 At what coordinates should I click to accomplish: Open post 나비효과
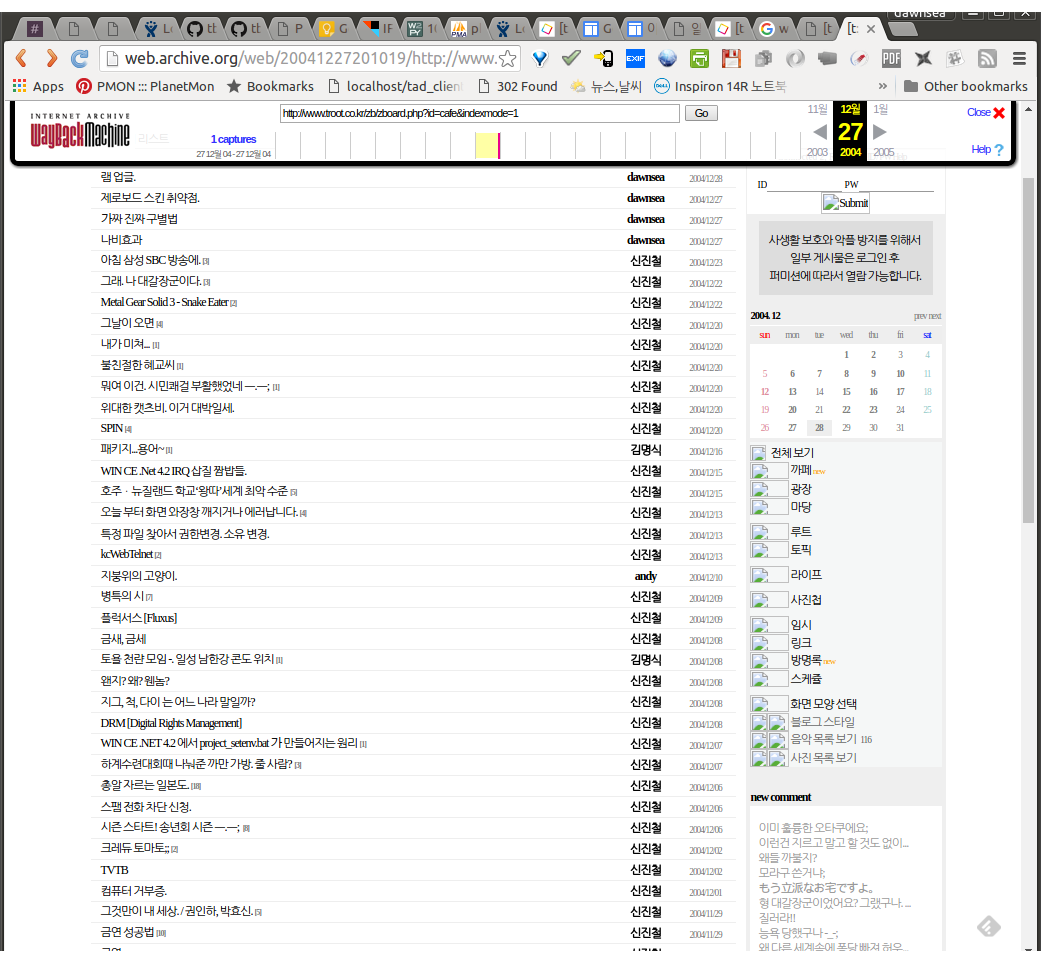click(x=121, y=240)
